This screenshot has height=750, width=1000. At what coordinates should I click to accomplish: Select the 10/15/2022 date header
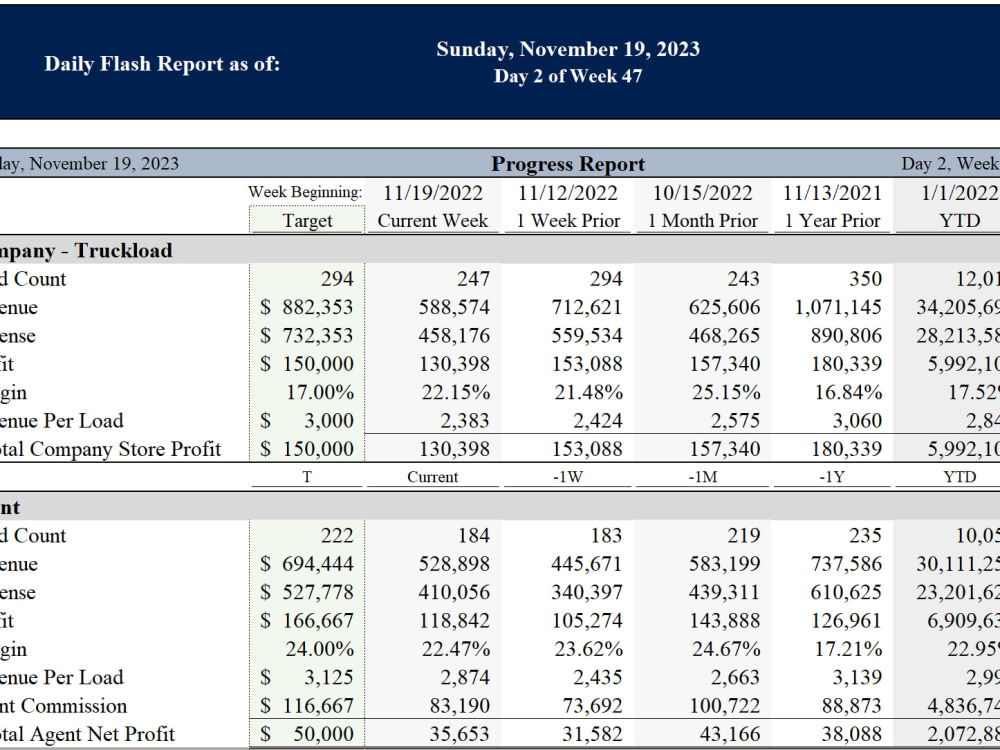(703, 193)
